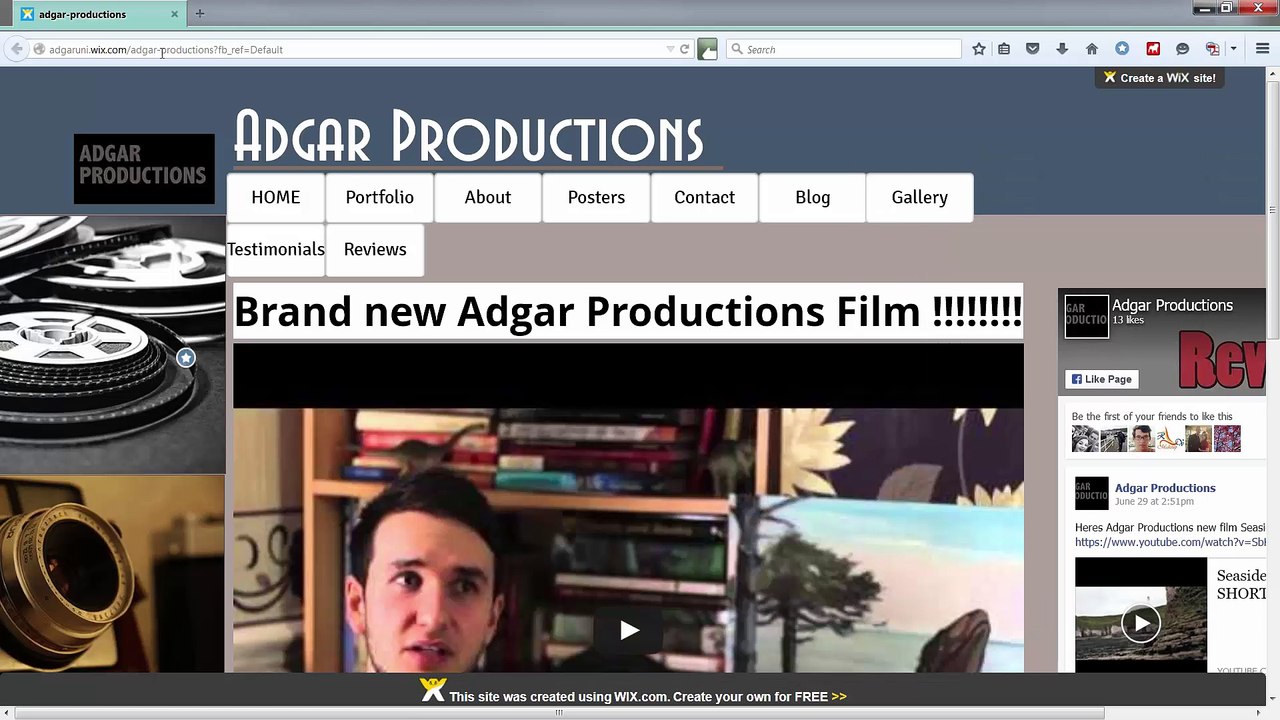Screen dimensions: 1280x720
Task: Open a new browser tab
Action: 199,14
